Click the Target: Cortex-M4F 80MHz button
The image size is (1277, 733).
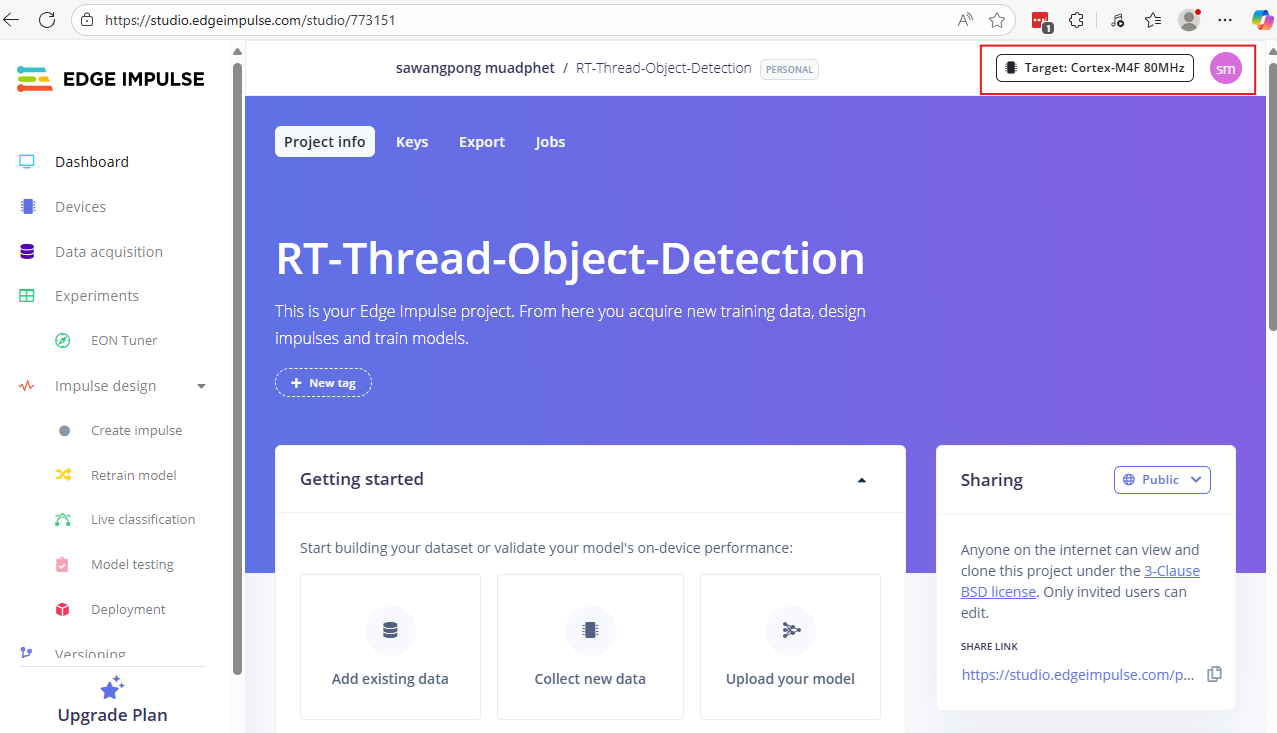1094,68
